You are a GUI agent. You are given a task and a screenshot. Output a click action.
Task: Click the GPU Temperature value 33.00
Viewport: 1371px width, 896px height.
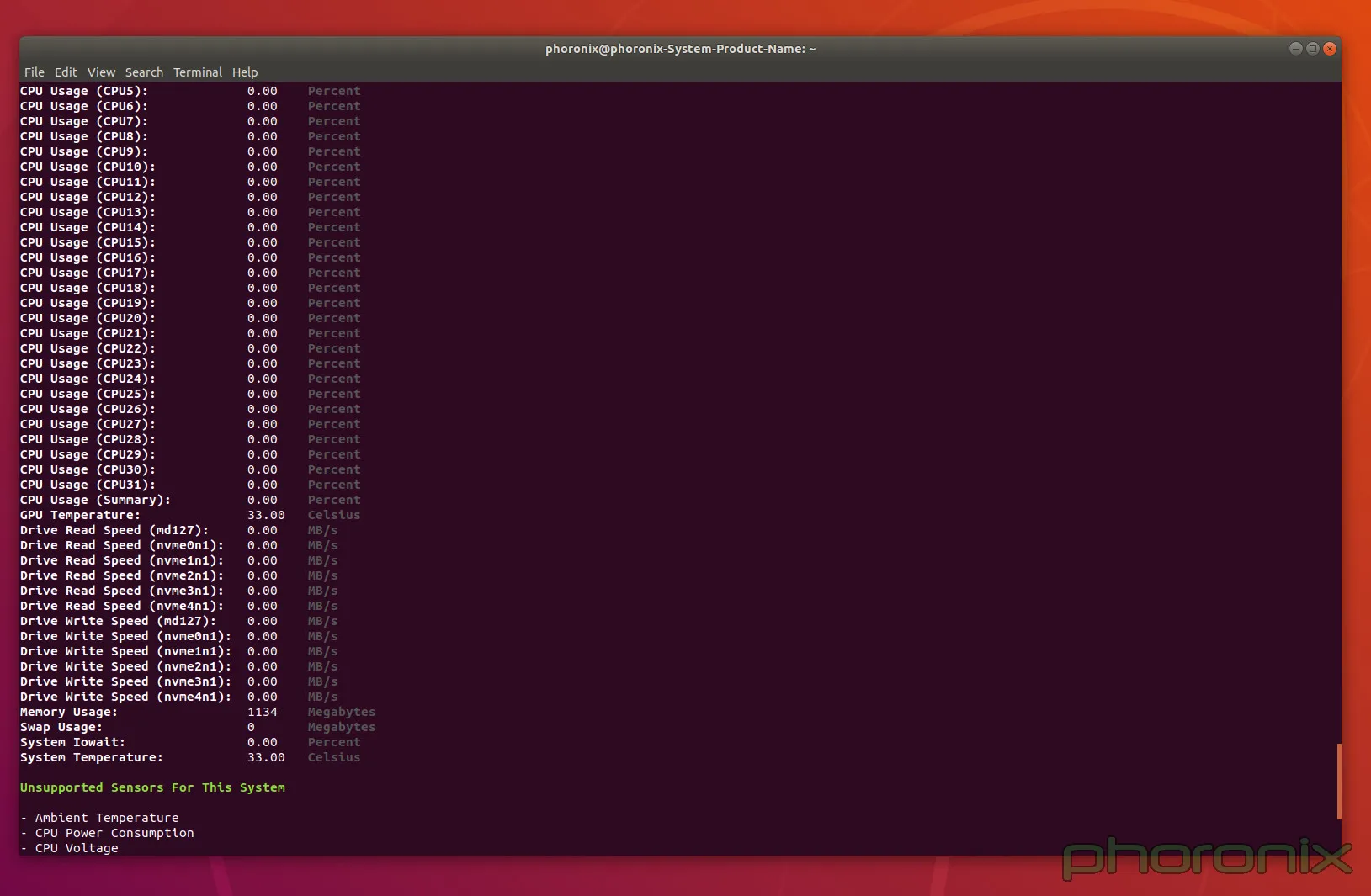tap(266, 515)
